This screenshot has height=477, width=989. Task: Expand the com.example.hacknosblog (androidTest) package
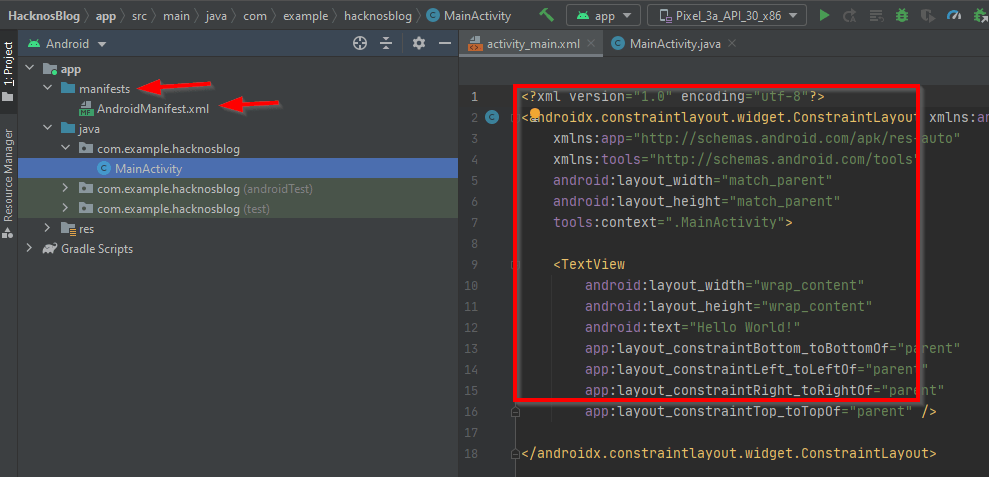pyautogui.click(x=66, y=189)
